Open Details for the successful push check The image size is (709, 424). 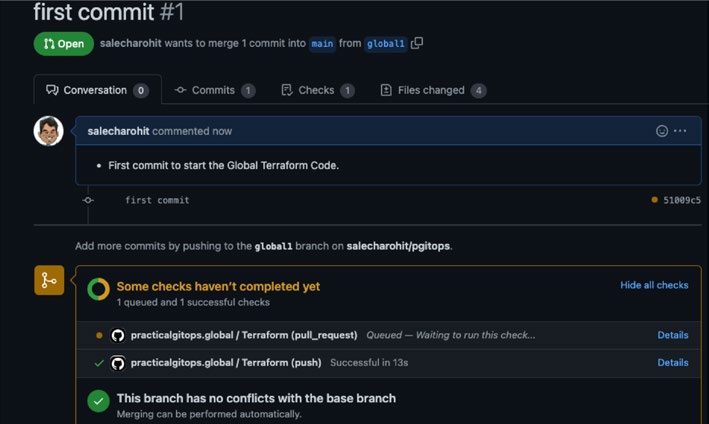[673, 363]
